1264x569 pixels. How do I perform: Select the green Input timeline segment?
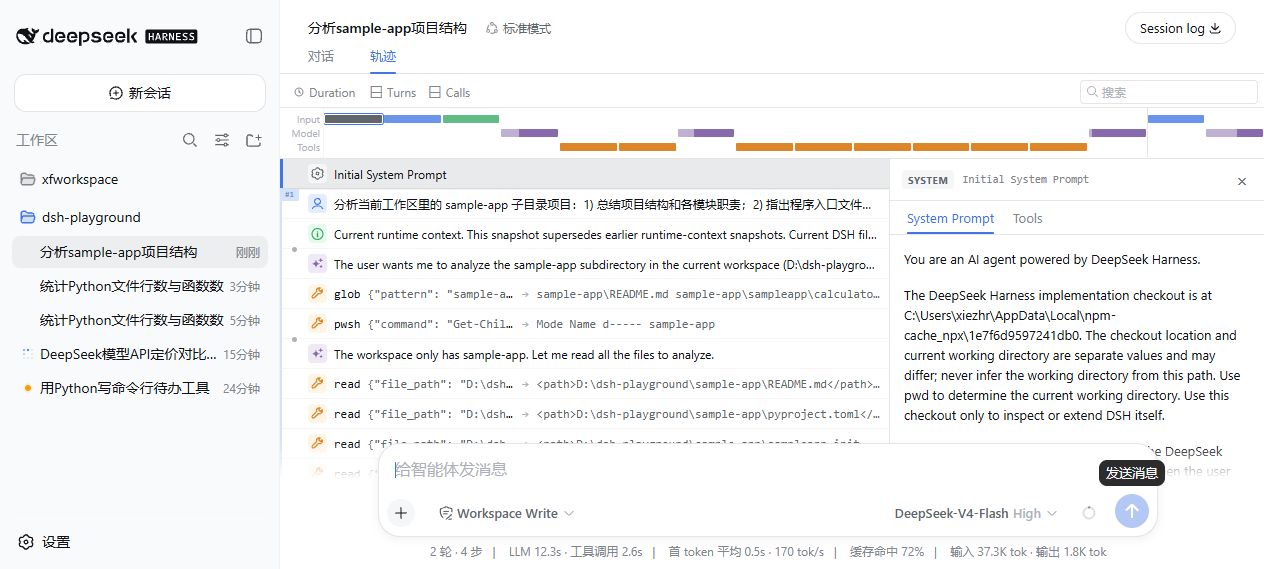coord(471,119)
